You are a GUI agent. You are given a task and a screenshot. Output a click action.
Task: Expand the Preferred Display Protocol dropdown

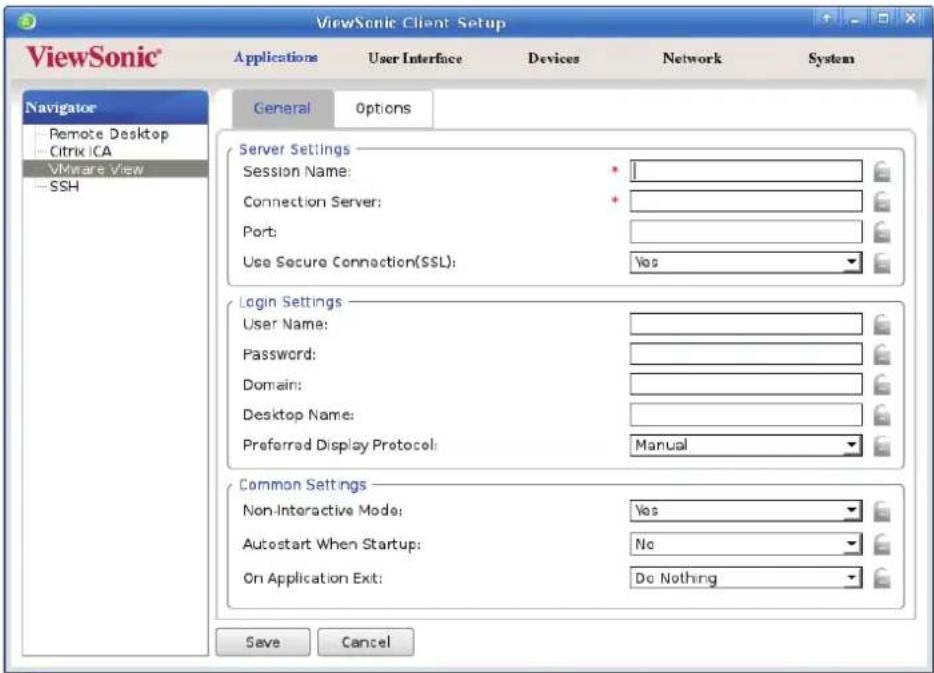746,445
